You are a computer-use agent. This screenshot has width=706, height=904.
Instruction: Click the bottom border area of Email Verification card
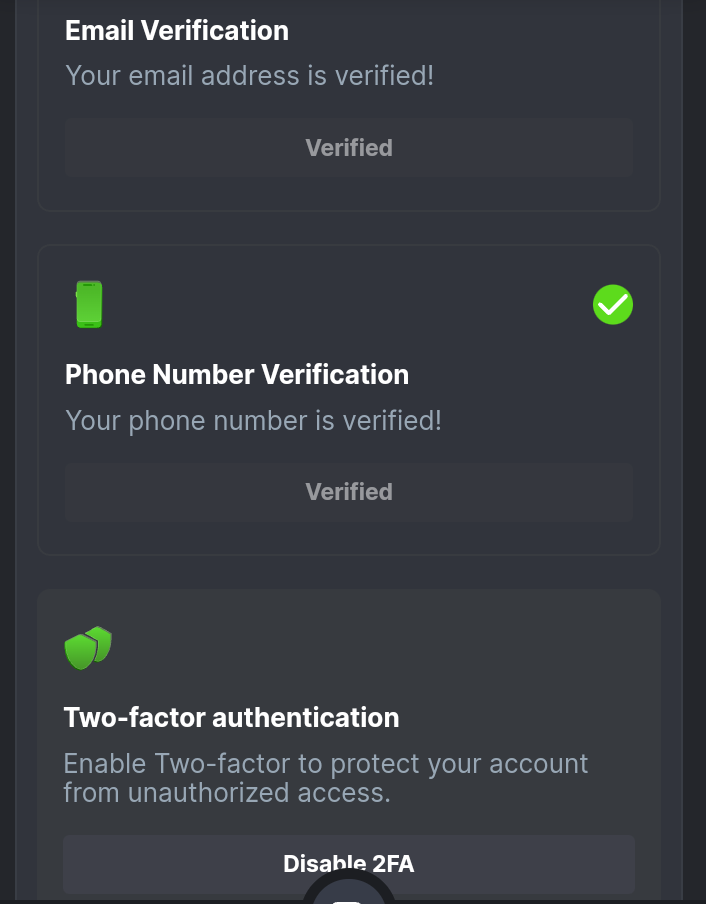349,209
